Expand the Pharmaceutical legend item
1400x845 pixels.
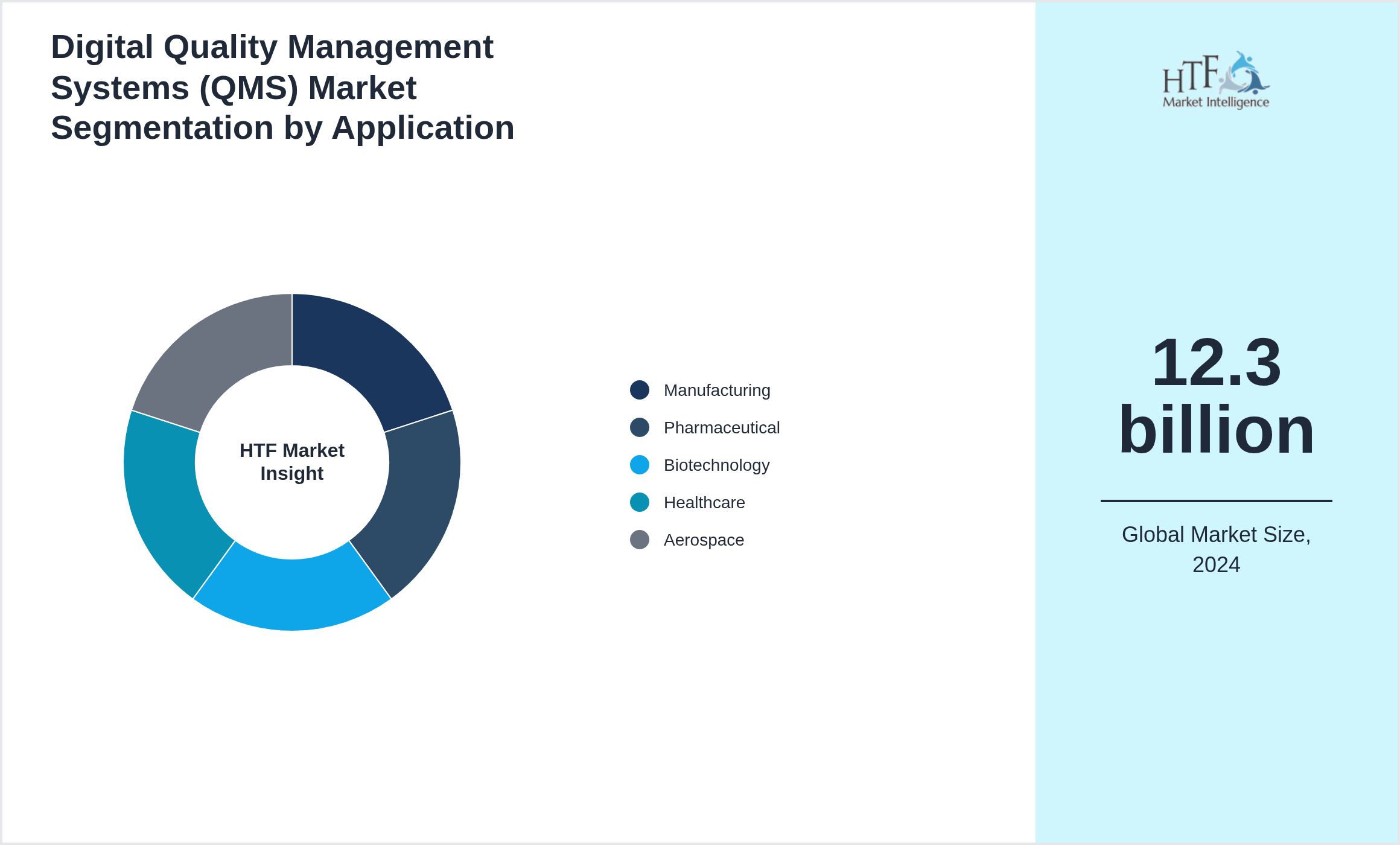point(722,427)
